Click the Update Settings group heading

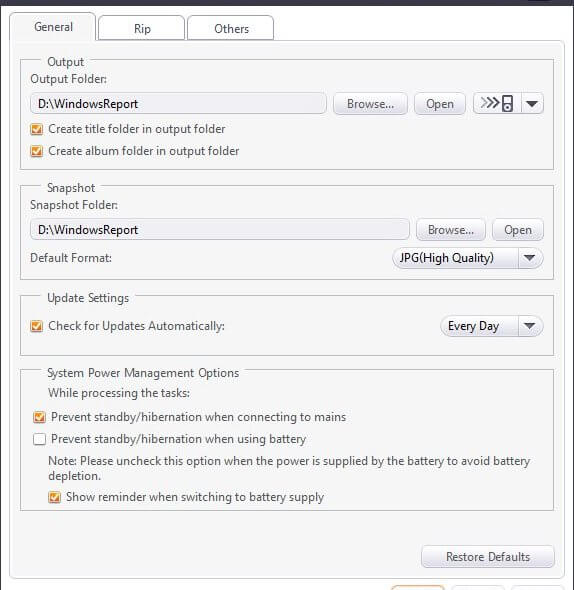pos(88,298)
